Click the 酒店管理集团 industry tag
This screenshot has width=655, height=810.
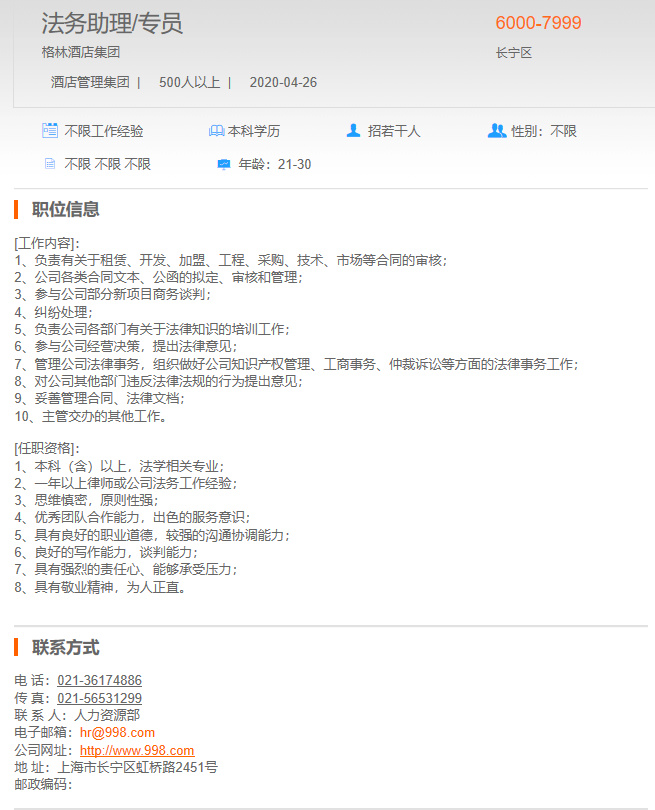[x=90, y=82]
